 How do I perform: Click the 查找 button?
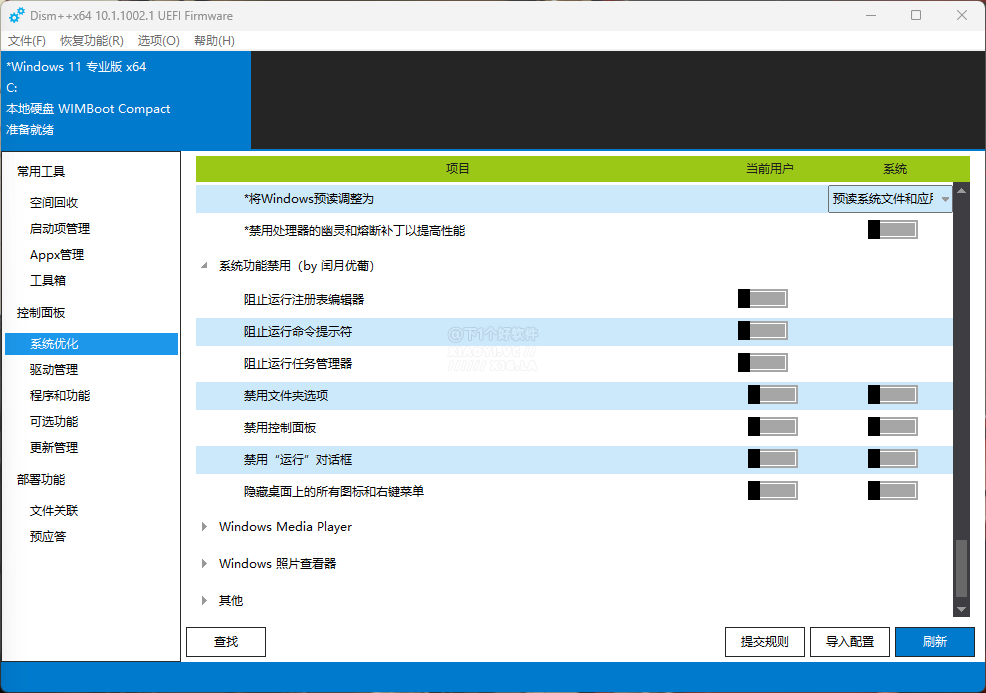(x=226, y=641)
